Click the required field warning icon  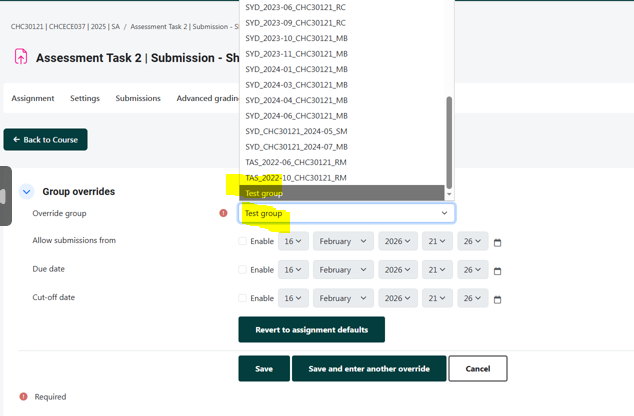(223, 213)
